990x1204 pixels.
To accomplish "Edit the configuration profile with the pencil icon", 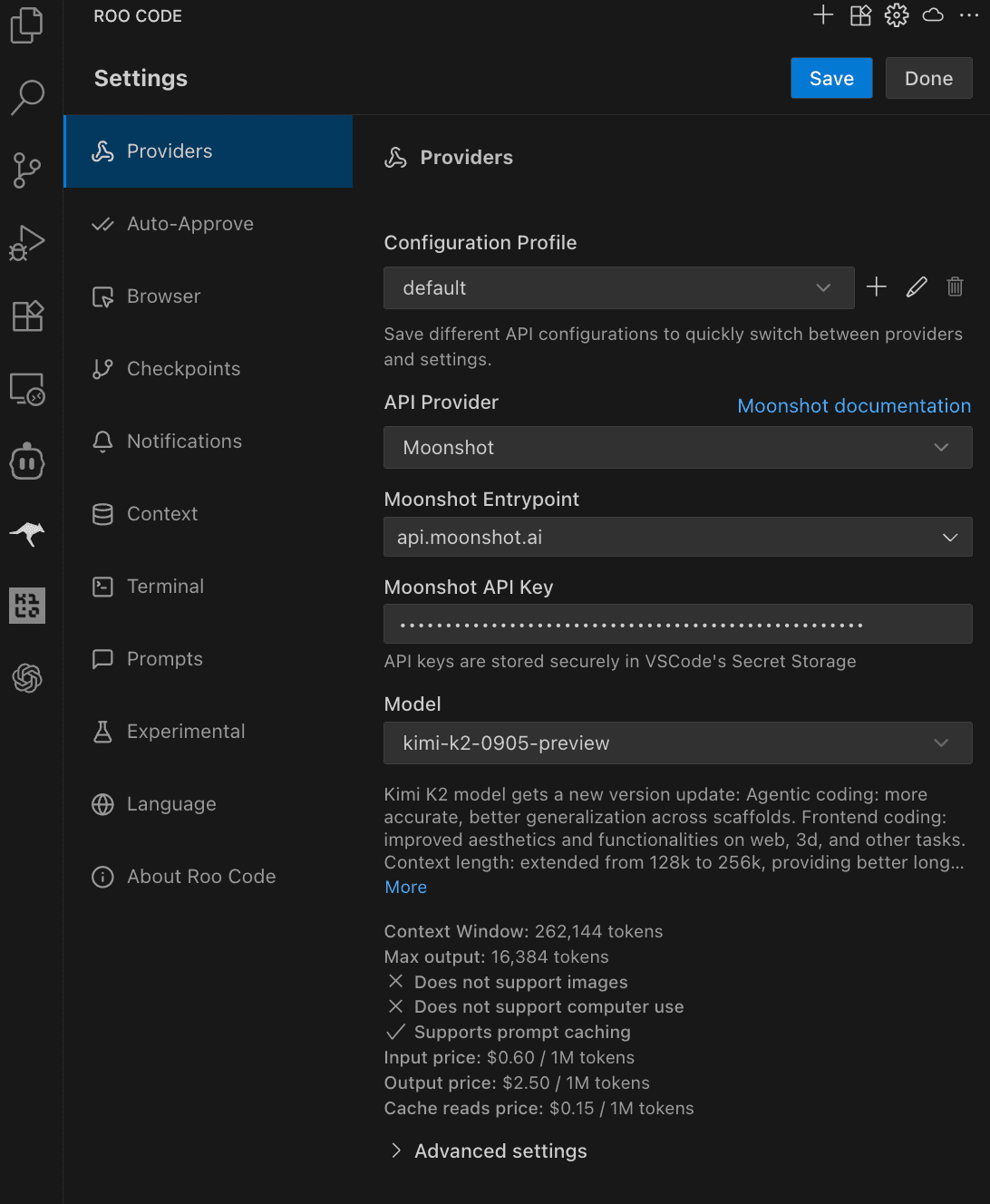I will coord(916,286).
